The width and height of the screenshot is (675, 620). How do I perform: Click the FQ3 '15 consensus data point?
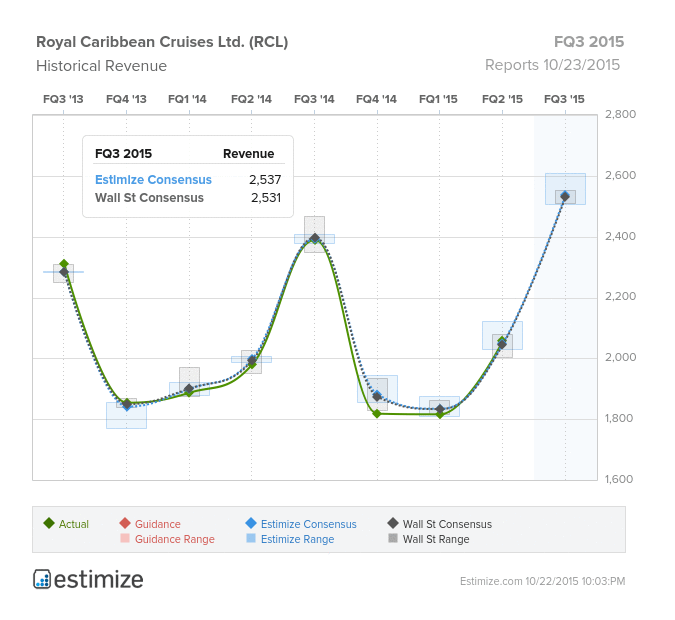tap(565, 197)
